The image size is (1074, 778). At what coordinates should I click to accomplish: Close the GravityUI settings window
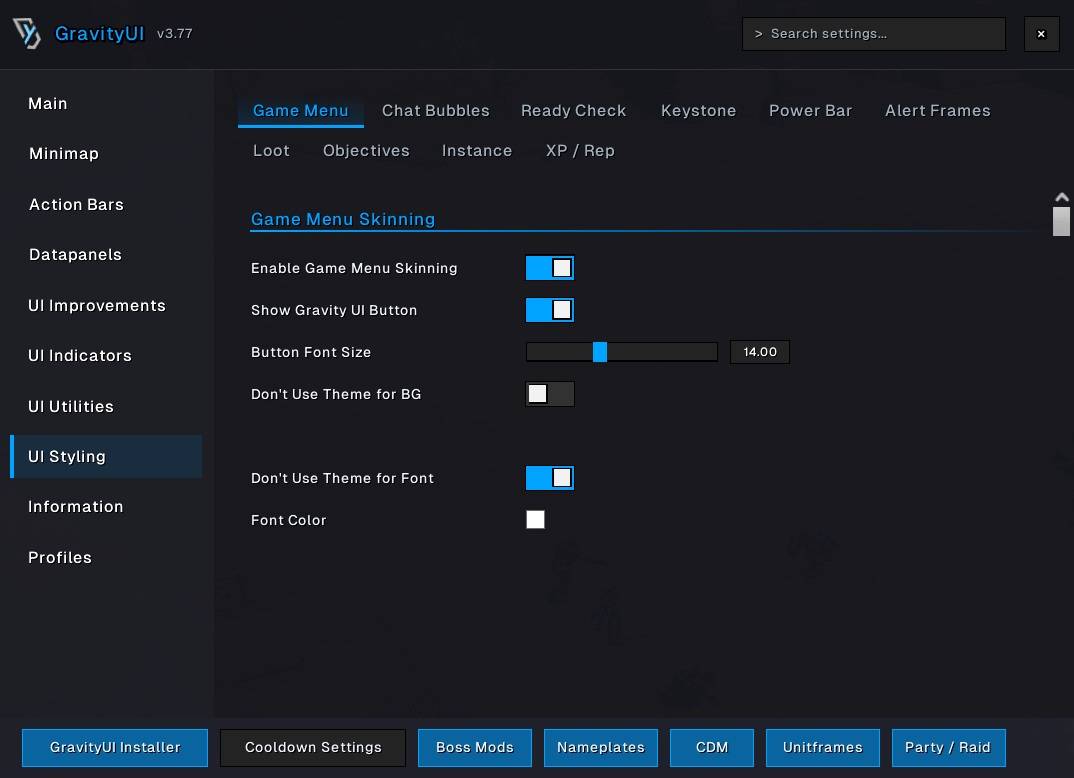tap(1041, 34)
